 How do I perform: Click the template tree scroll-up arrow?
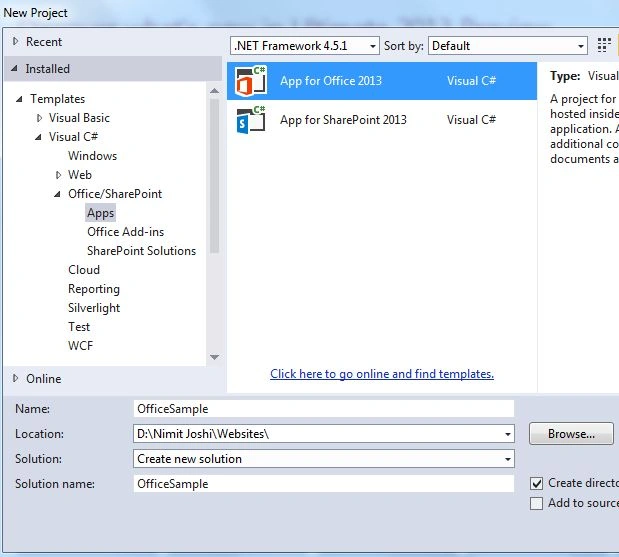(x=214, y=91)
